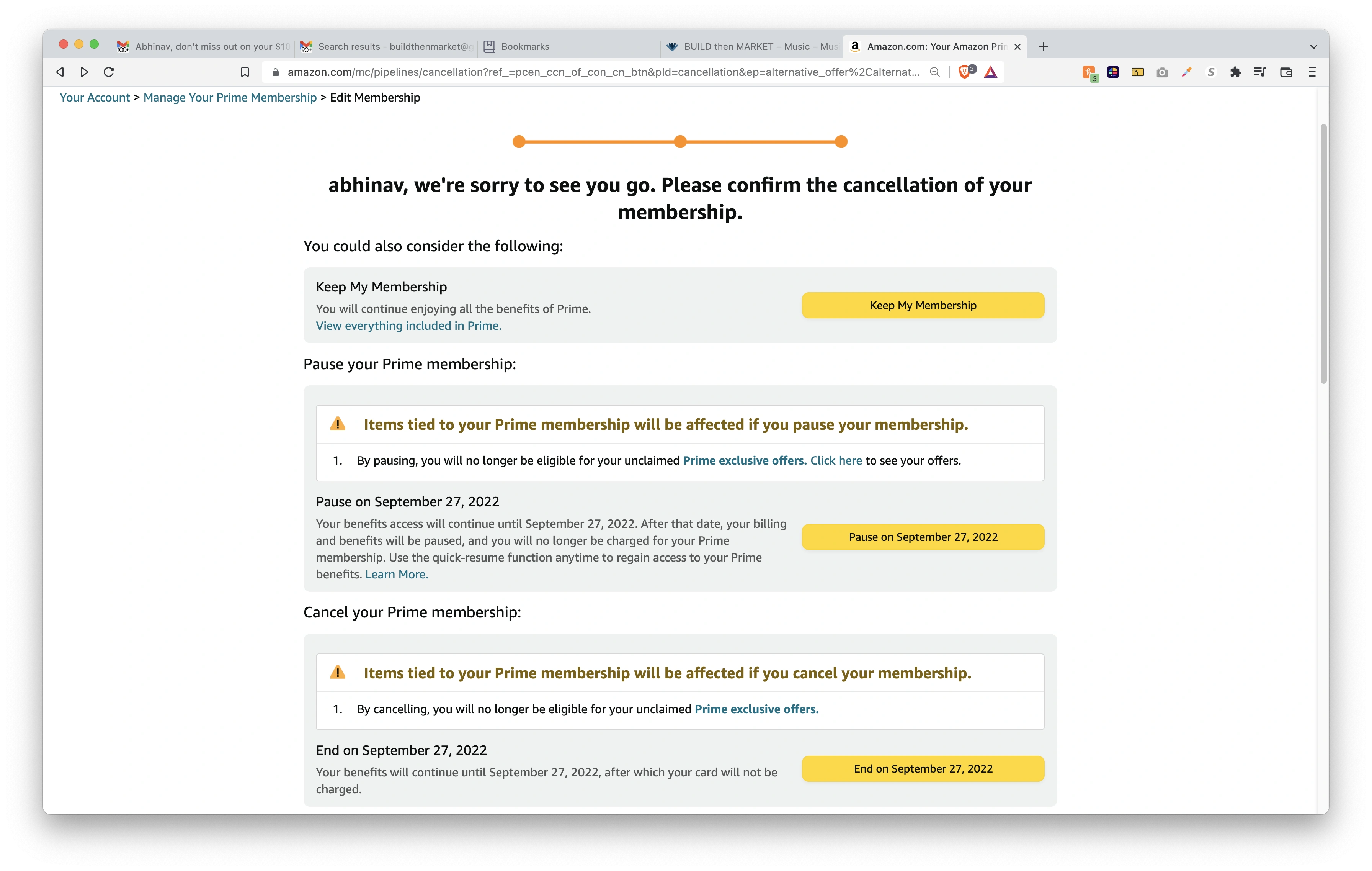Screen dimensions: 1372x871
Task: Open the playlist music-note extension icon
Action: (1260, 72)
